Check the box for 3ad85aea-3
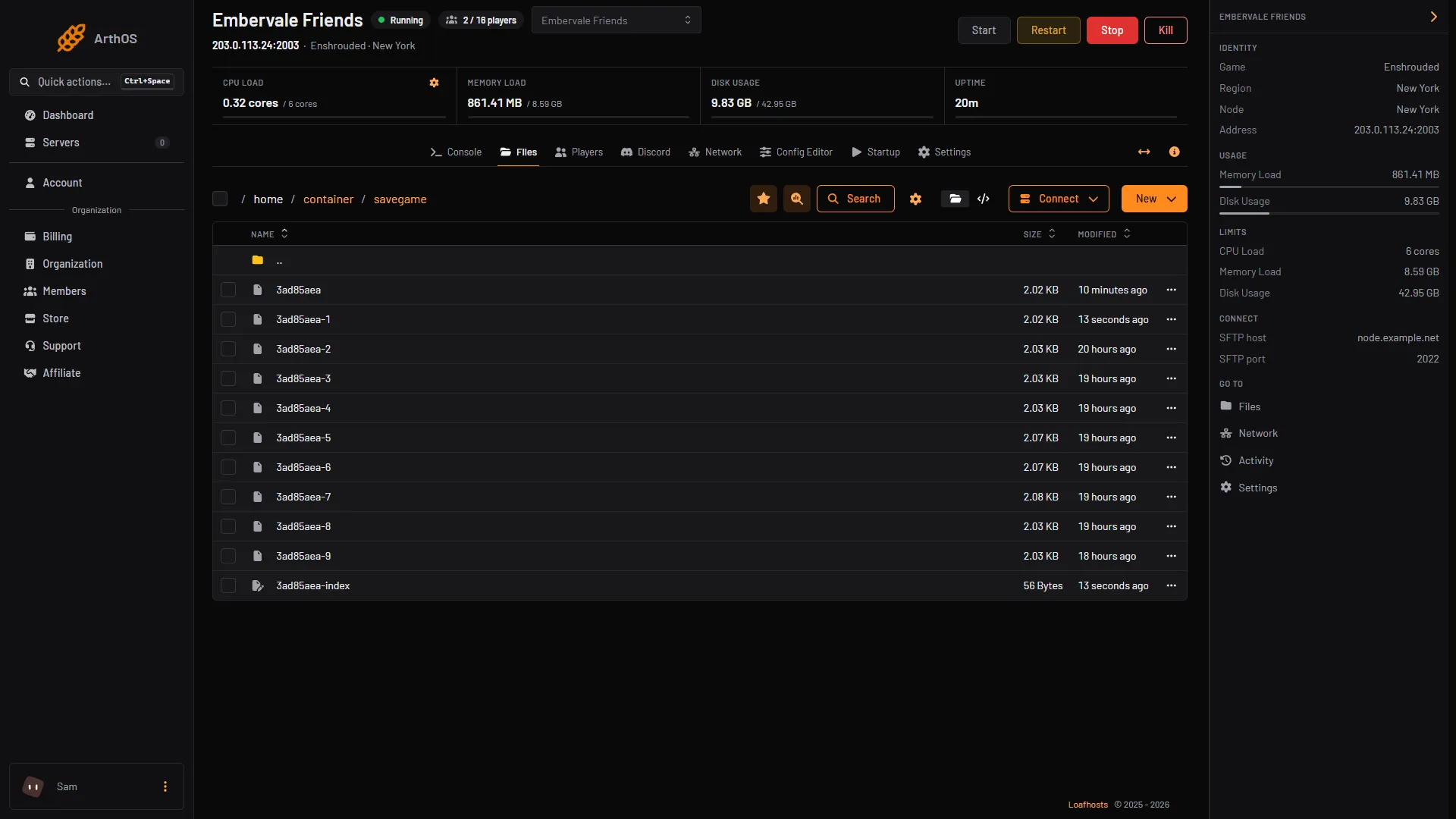Image resolution: width=1456 pixels, height=819 pixels. click(228, 378)
